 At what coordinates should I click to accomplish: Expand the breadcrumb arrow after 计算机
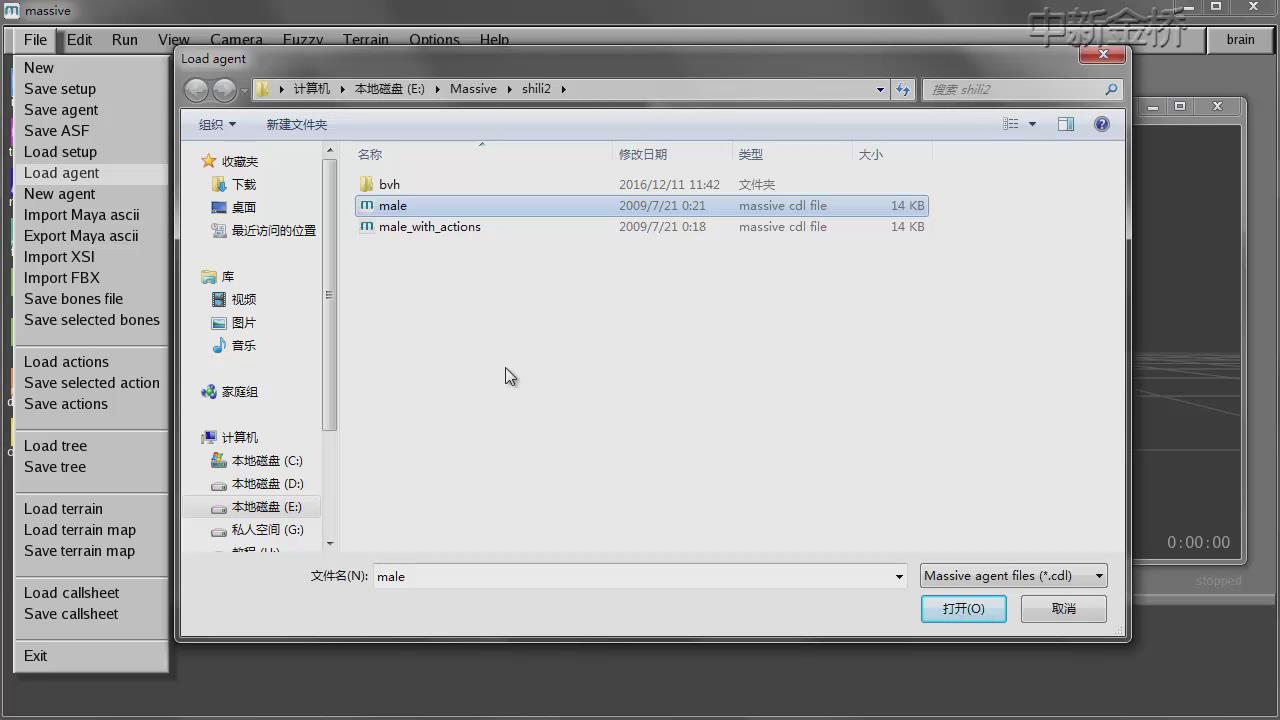click(x=343, y=89)
